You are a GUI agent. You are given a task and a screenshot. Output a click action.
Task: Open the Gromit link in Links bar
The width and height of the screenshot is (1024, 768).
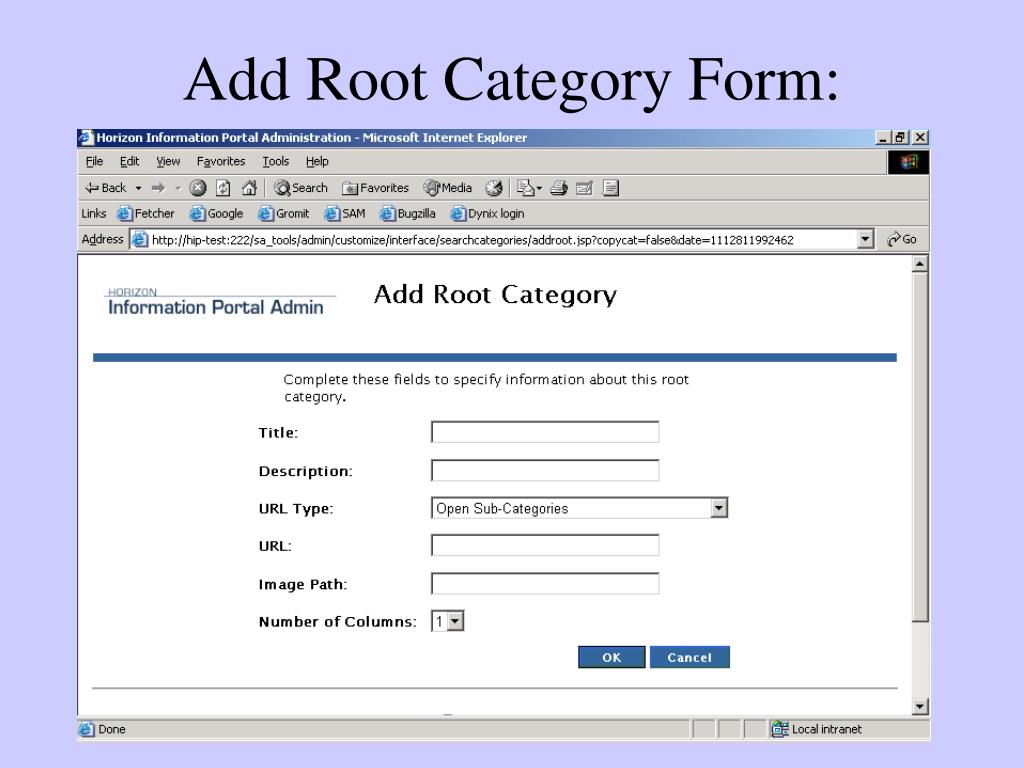coord(283,214)
